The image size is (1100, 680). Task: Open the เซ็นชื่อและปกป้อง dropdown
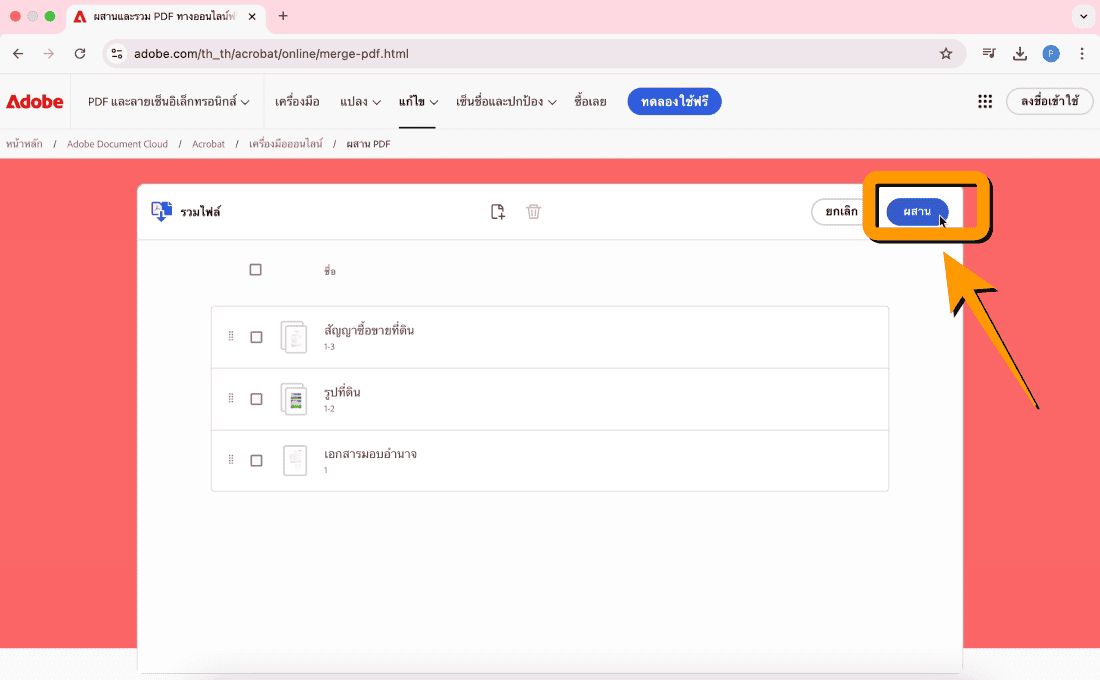point(506,102)
